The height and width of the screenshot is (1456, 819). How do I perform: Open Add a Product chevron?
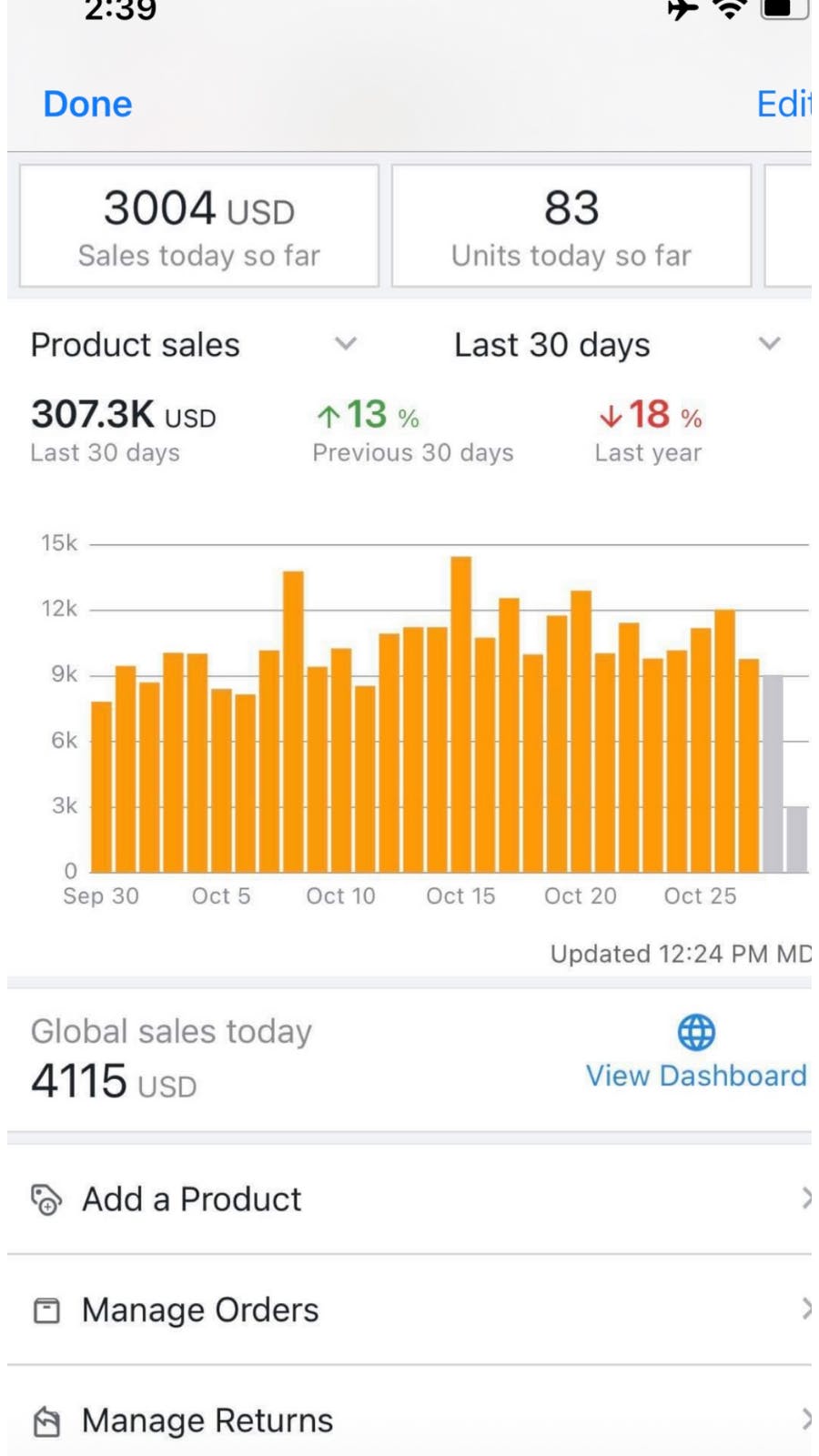coord(804,1198)
